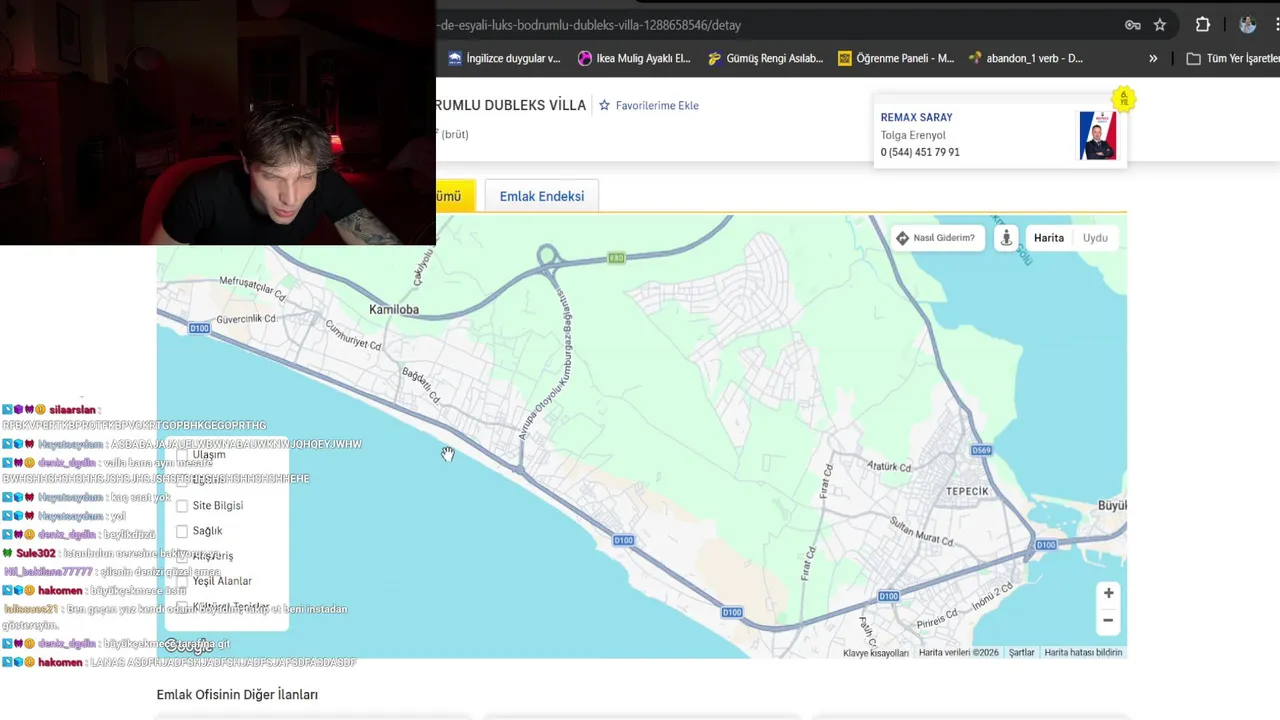
Task: Open the Gümüş Rengi Asılab bookmark
Action: tap(765, 58)
